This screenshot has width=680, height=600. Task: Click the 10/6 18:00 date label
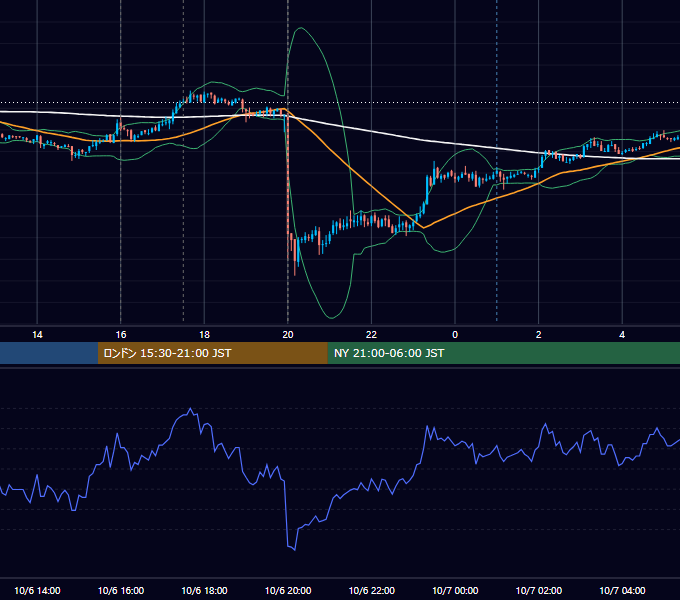(x=204, y=590)
